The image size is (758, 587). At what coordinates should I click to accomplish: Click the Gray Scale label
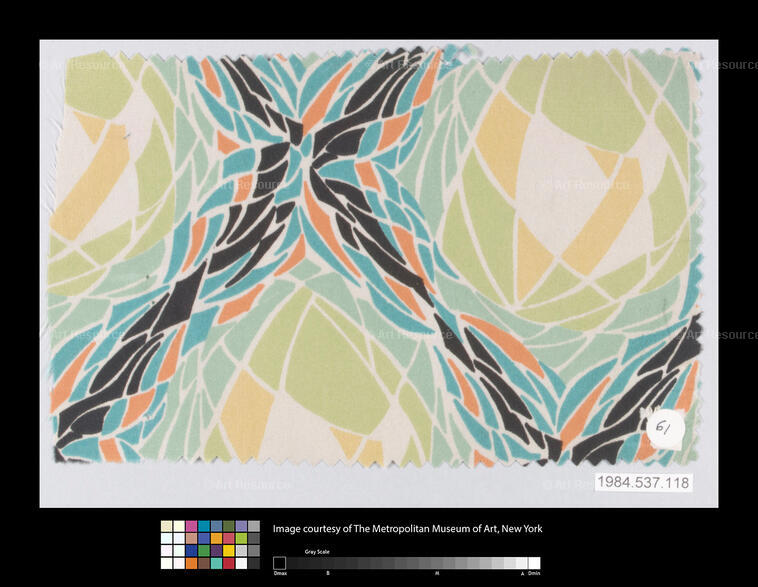(317, 552)
